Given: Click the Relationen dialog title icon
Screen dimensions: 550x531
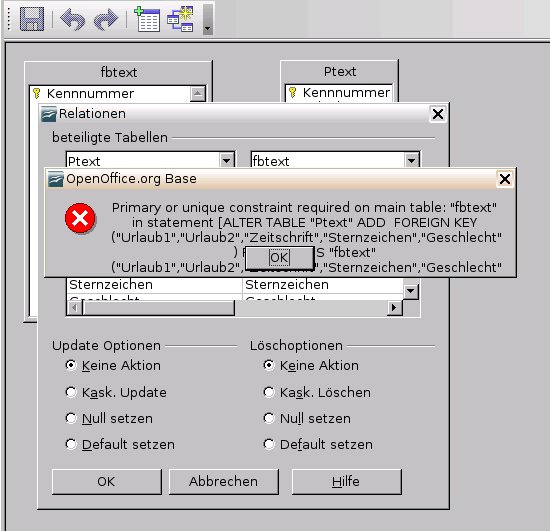Looking at the screenshot, I should [48, 114].
